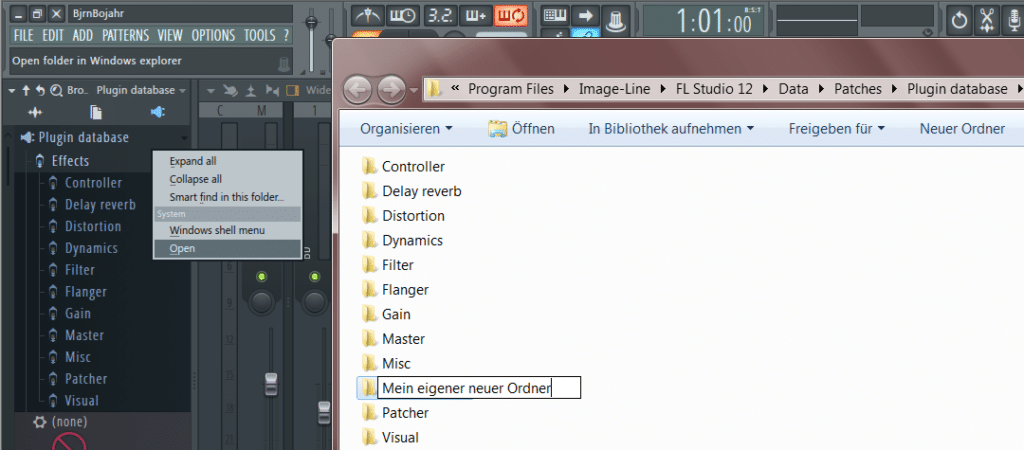Image resolution: width=1024 pixels, height=450 pixels.
Task: Click browser reread structure curved-arrow icon
Action: pyautogui.click(x=40, y=90)
